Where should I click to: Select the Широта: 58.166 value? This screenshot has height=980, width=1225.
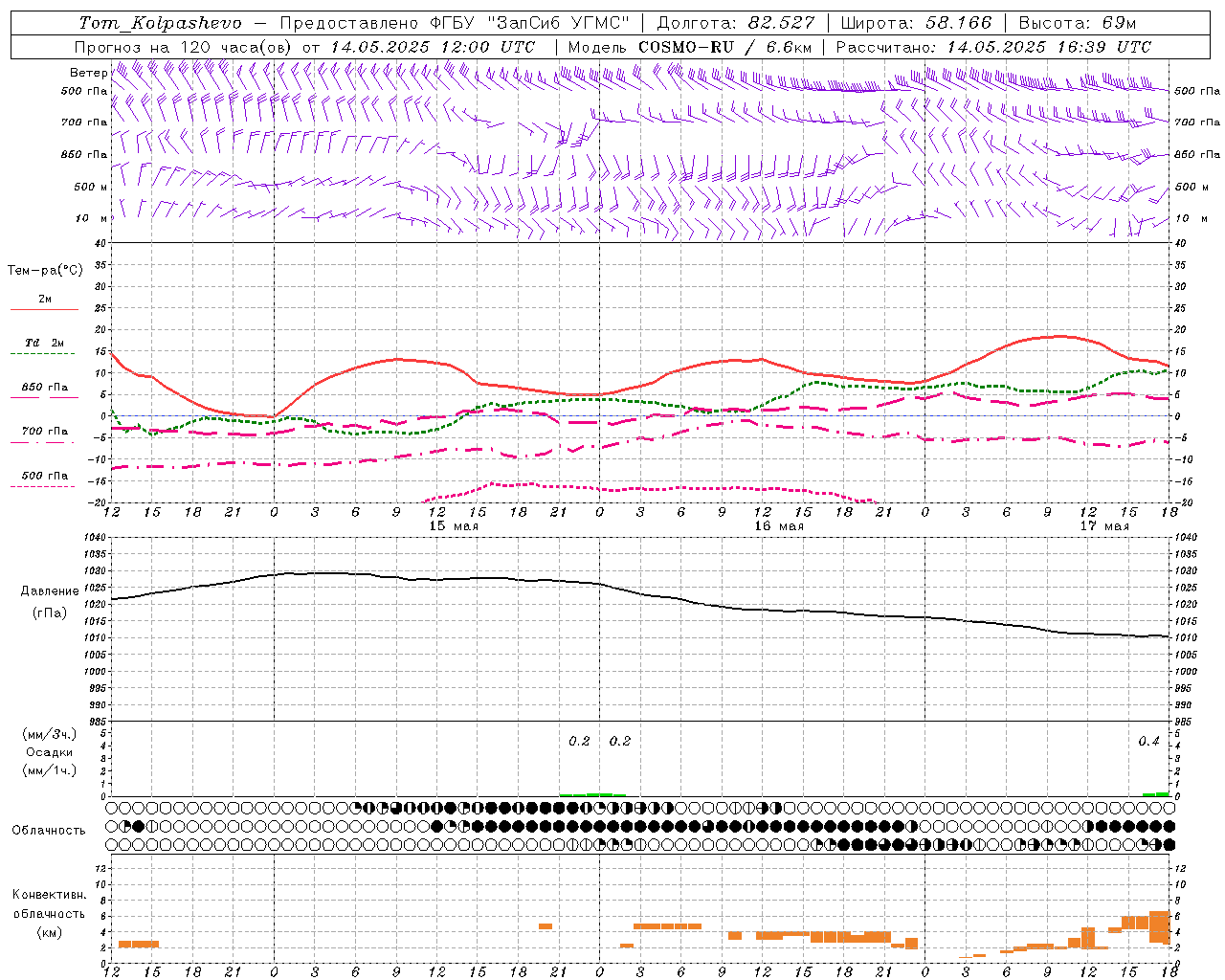click(917, 23)
